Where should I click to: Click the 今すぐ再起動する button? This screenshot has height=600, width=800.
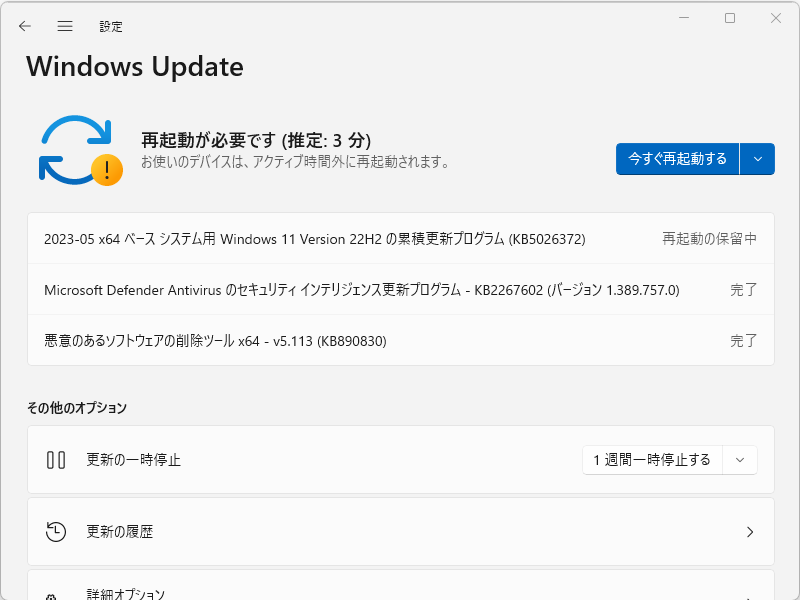click(677, 158)
